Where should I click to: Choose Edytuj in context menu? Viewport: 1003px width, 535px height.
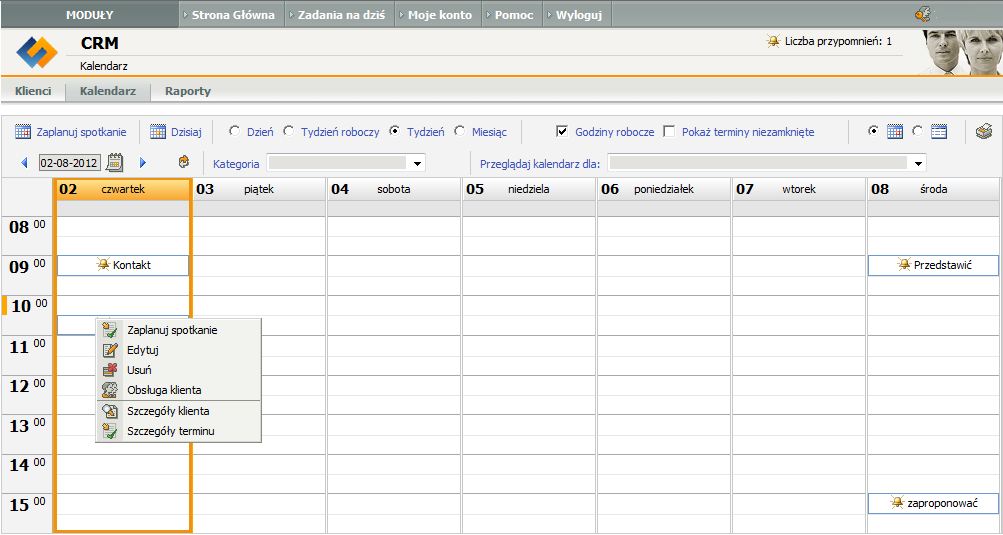[178, 350]
